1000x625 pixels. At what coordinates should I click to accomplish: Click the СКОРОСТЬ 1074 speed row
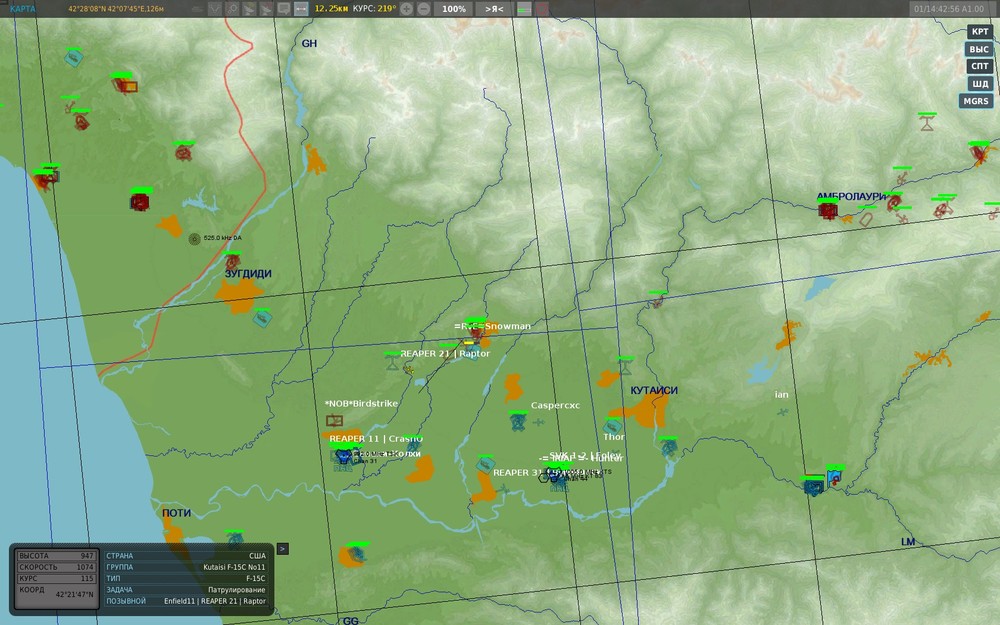tap(56, 567)
